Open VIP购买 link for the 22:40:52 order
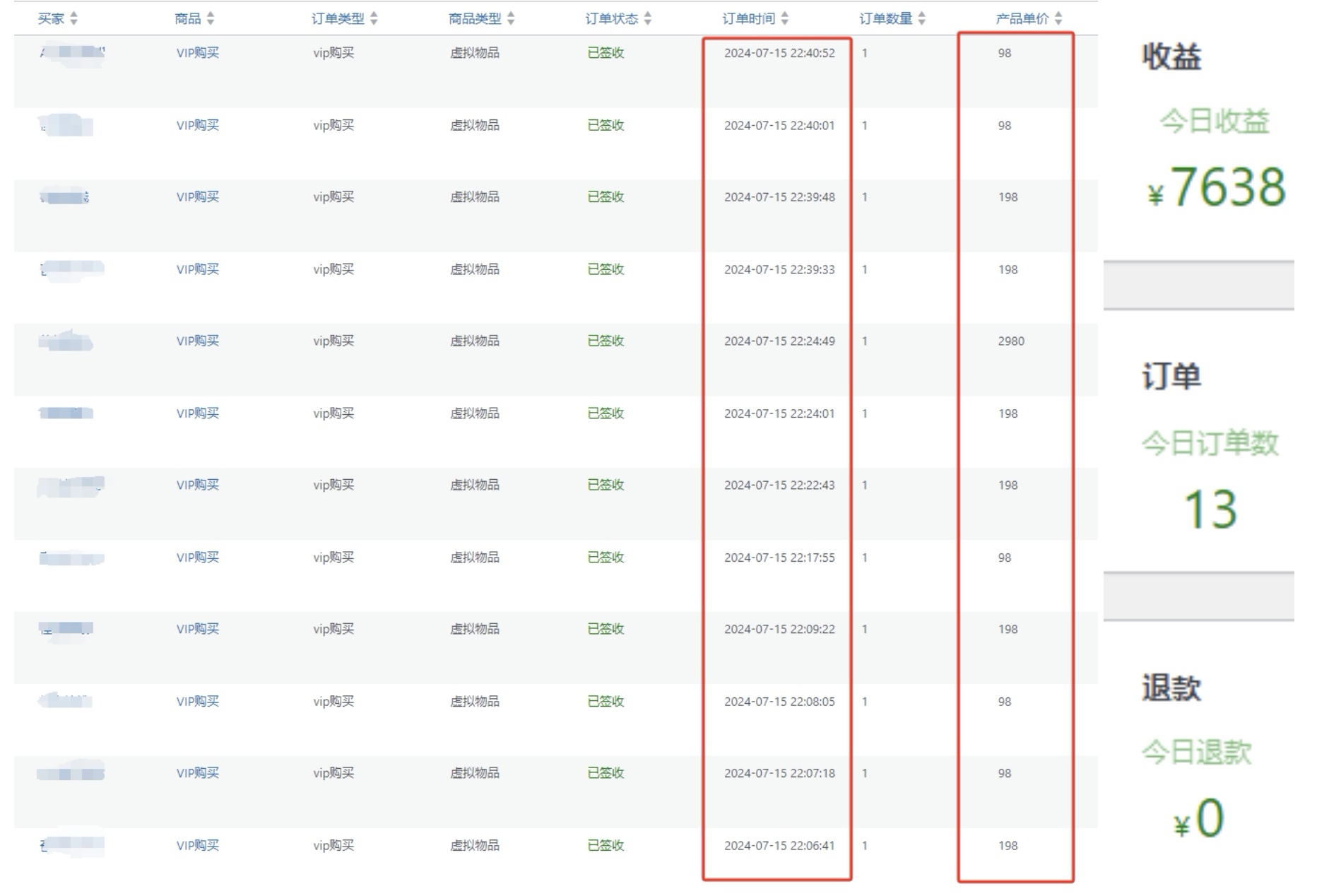This screenshot has width=1317, height=896. (x=197, y=53)
